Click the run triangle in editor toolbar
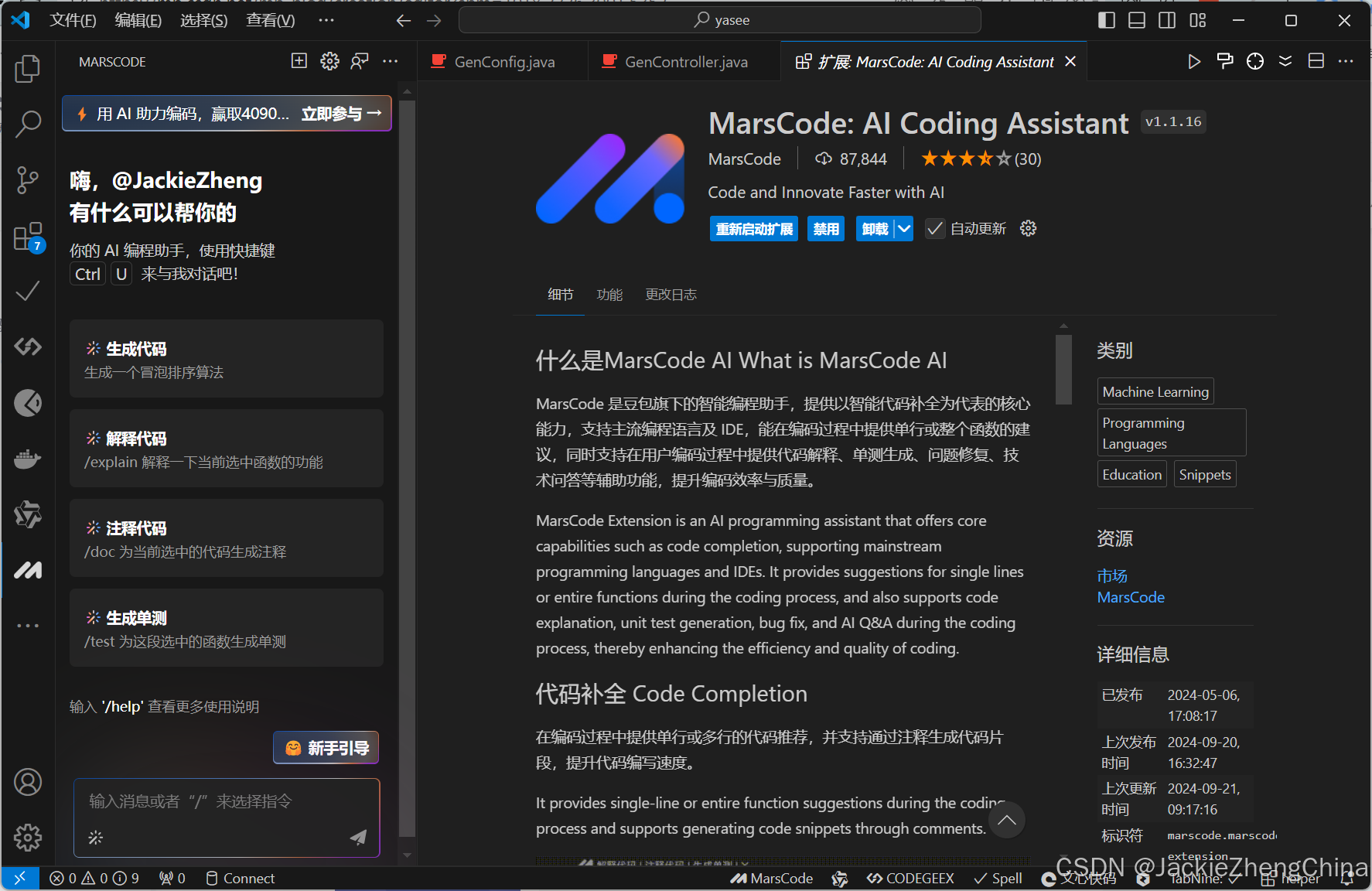The image size is (1372, 891). pyautogui.click(x=1194, y=61)
